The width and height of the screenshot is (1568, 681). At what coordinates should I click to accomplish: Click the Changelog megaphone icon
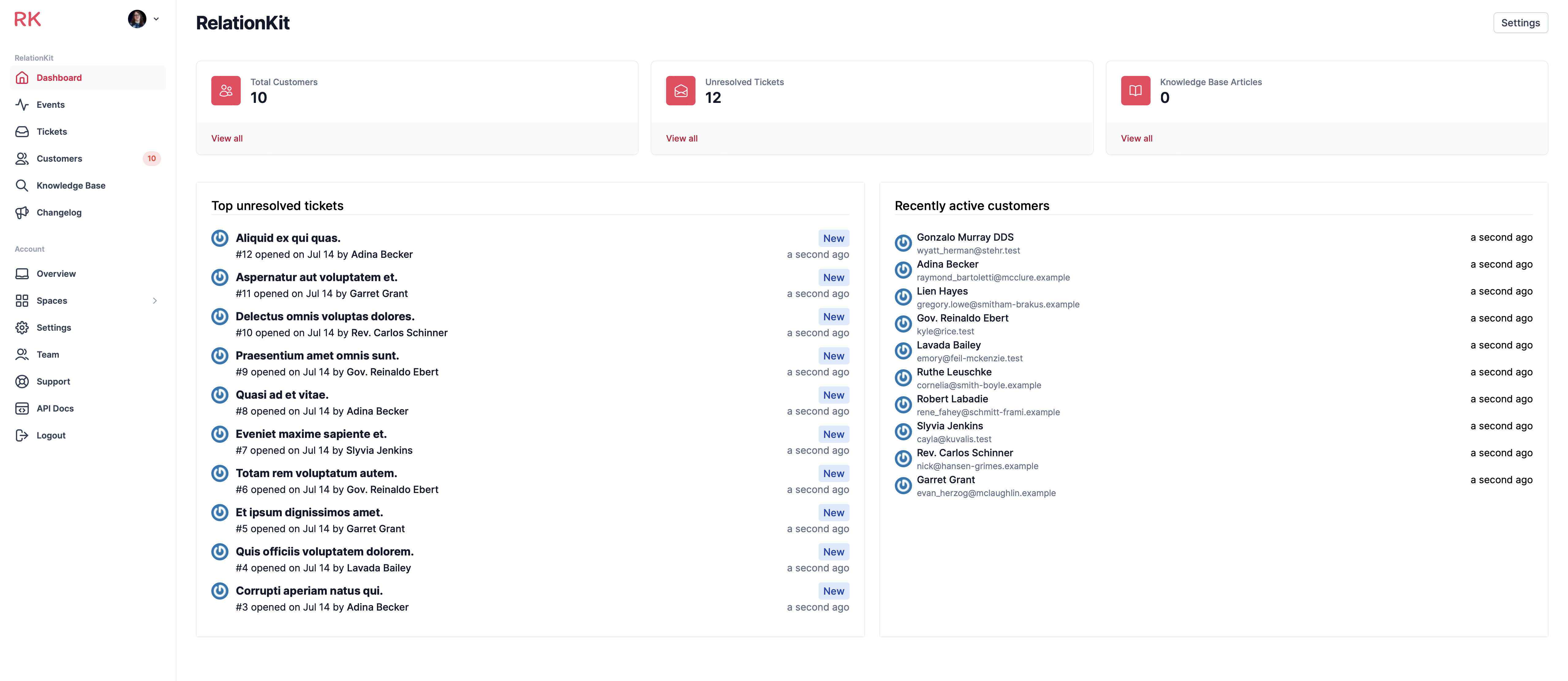[22, 213]
